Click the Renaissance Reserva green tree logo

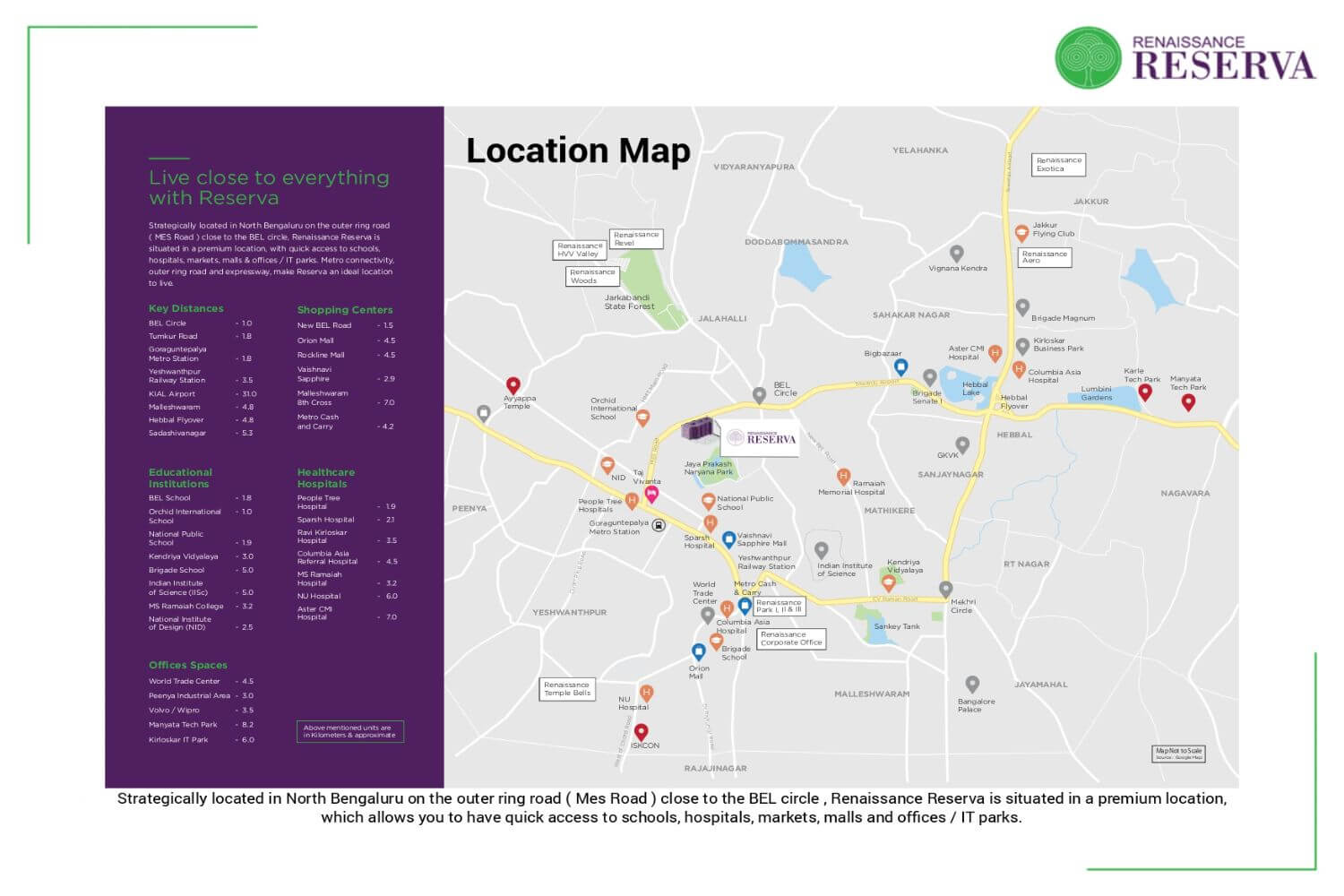click(1089, 57)
